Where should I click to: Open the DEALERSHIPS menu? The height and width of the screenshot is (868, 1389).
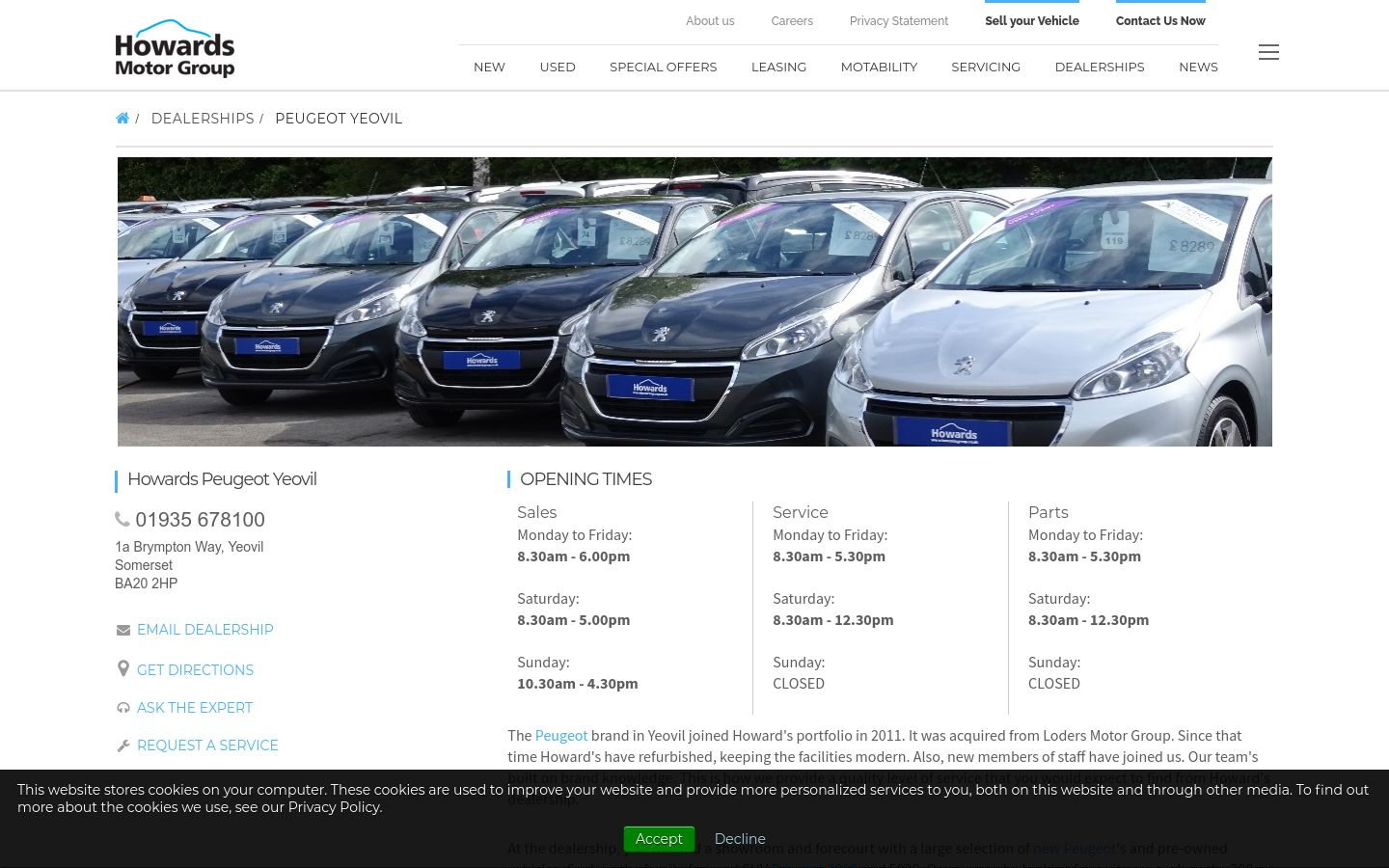coord(1100,67)
